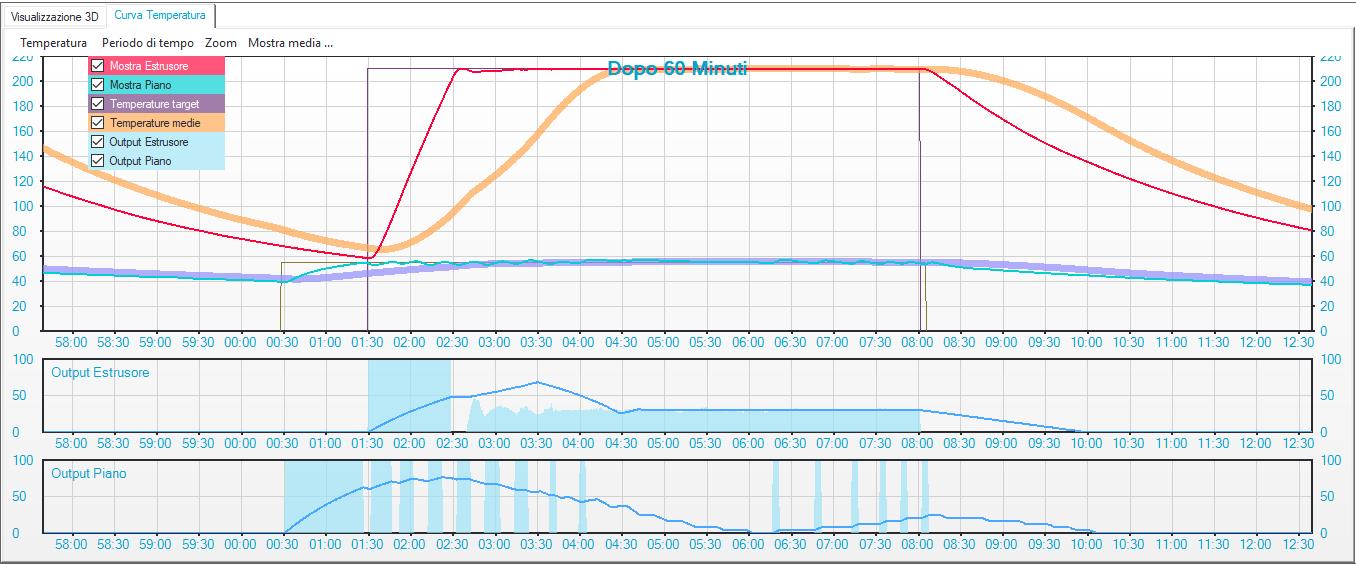Screen dimensions: 1356x564
Task: Toggle the Output Piano checkbox
Action: point(98,161)
